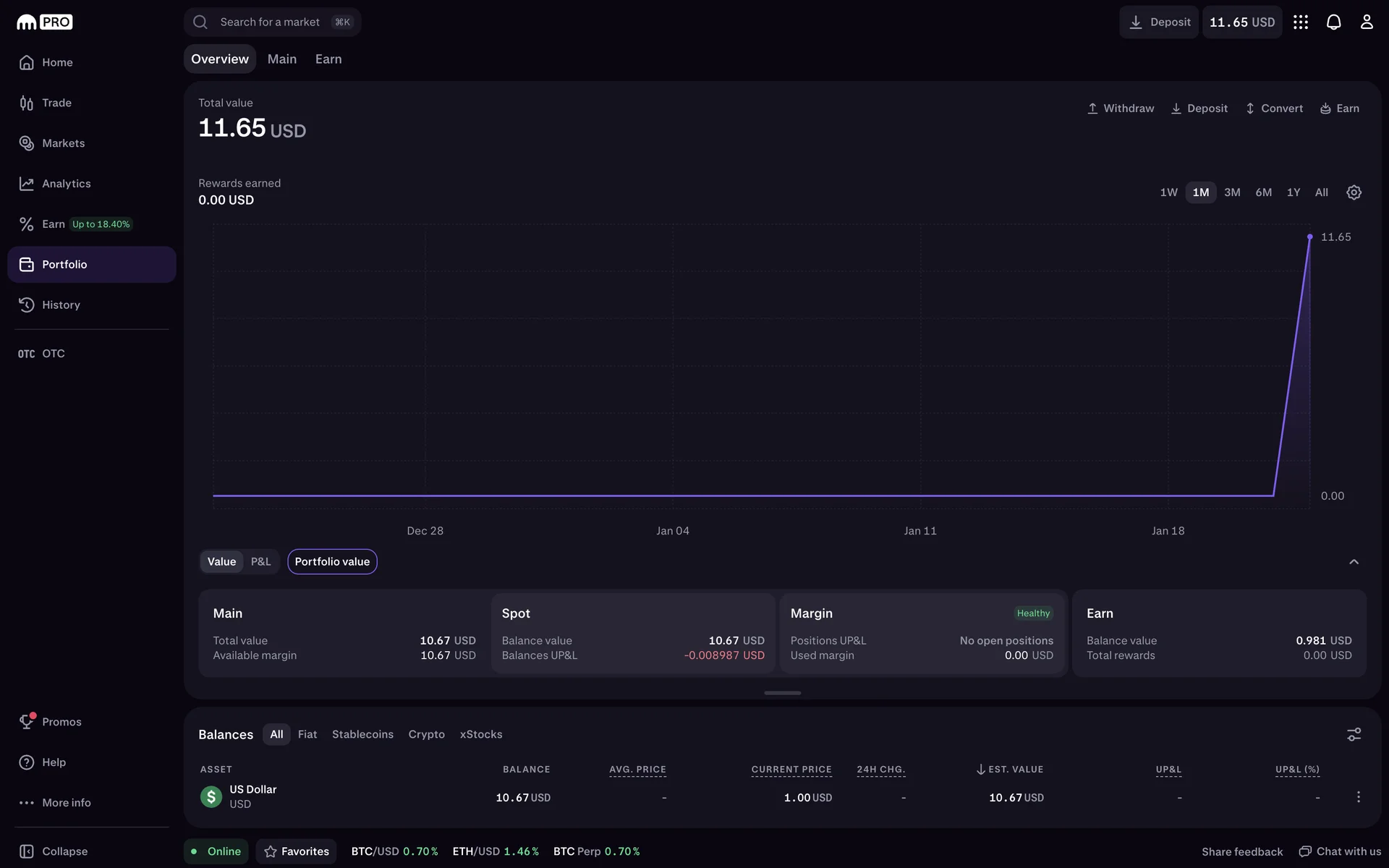Switch chart toggle to P&L
The image size is (1389, 868).
(x=260, y=562)
